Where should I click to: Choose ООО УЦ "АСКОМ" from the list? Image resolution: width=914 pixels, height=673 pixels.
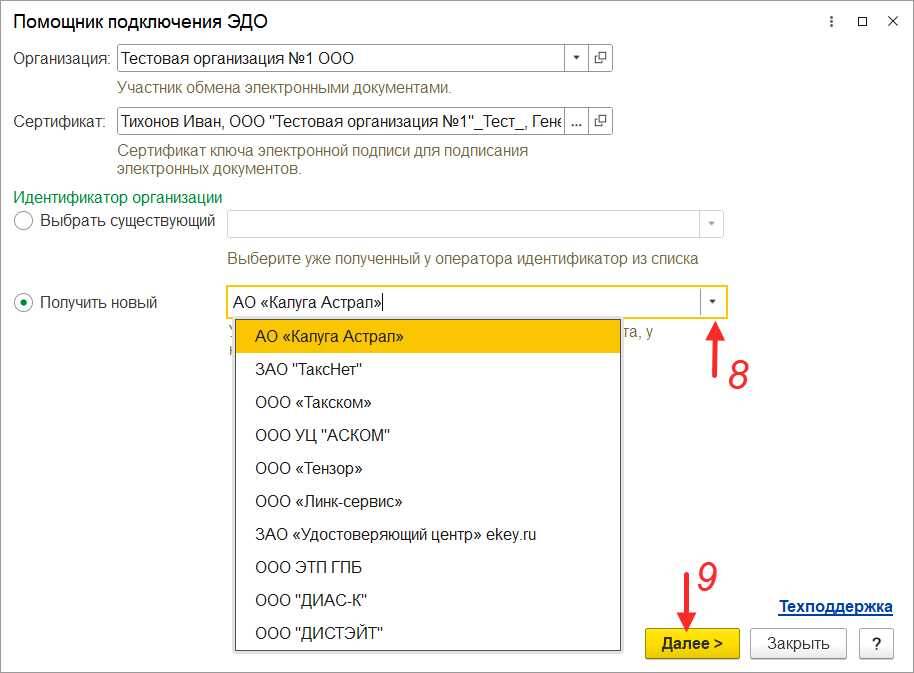click(x=428, y=435)
